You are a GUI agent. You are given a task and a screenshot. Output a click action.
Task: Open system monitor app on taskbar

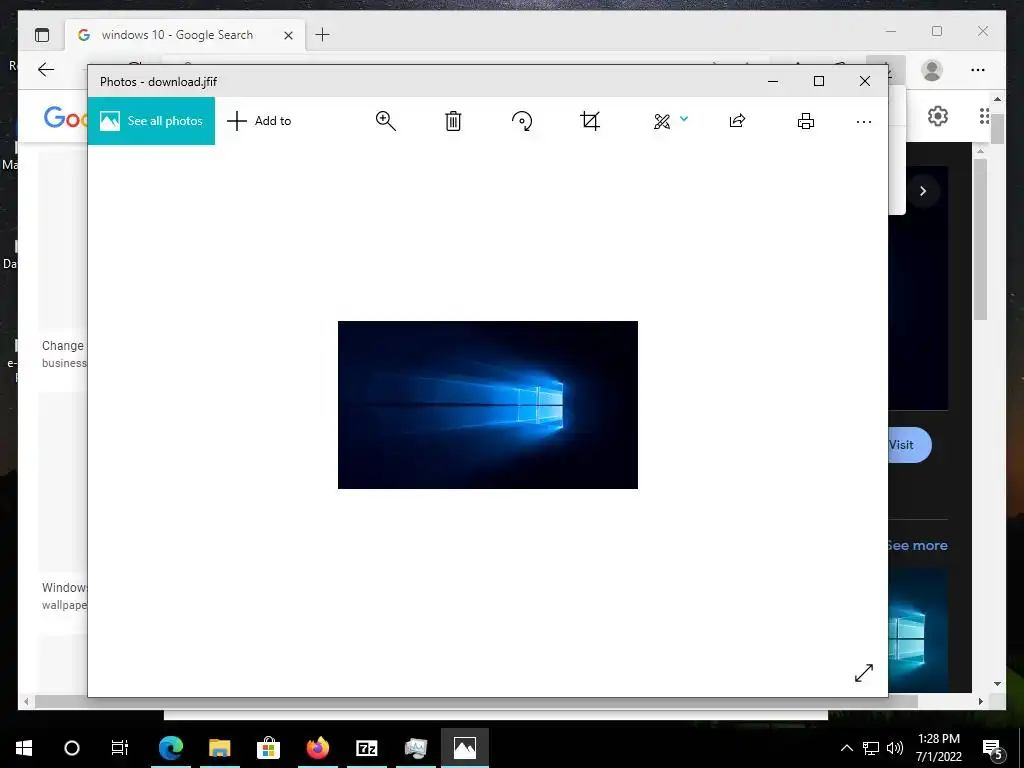(416, 748)
